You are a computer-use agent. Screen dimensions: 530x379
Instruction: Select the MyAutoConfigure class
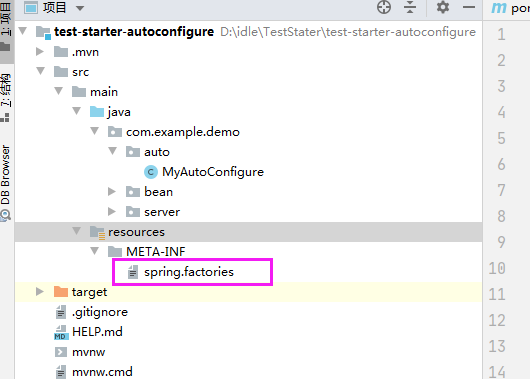[213, 172]
